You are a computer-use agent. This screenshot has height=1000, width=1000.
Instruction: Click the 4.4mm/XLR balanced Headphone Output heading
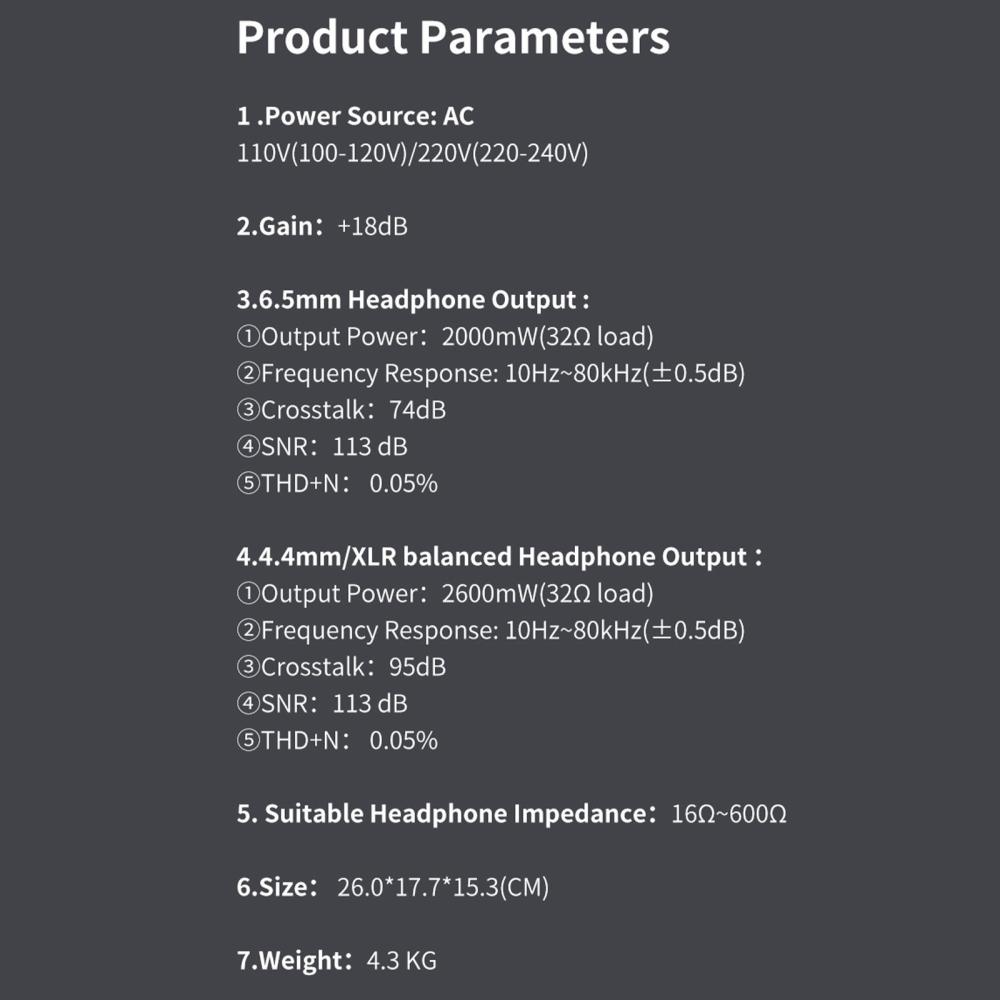499,557
